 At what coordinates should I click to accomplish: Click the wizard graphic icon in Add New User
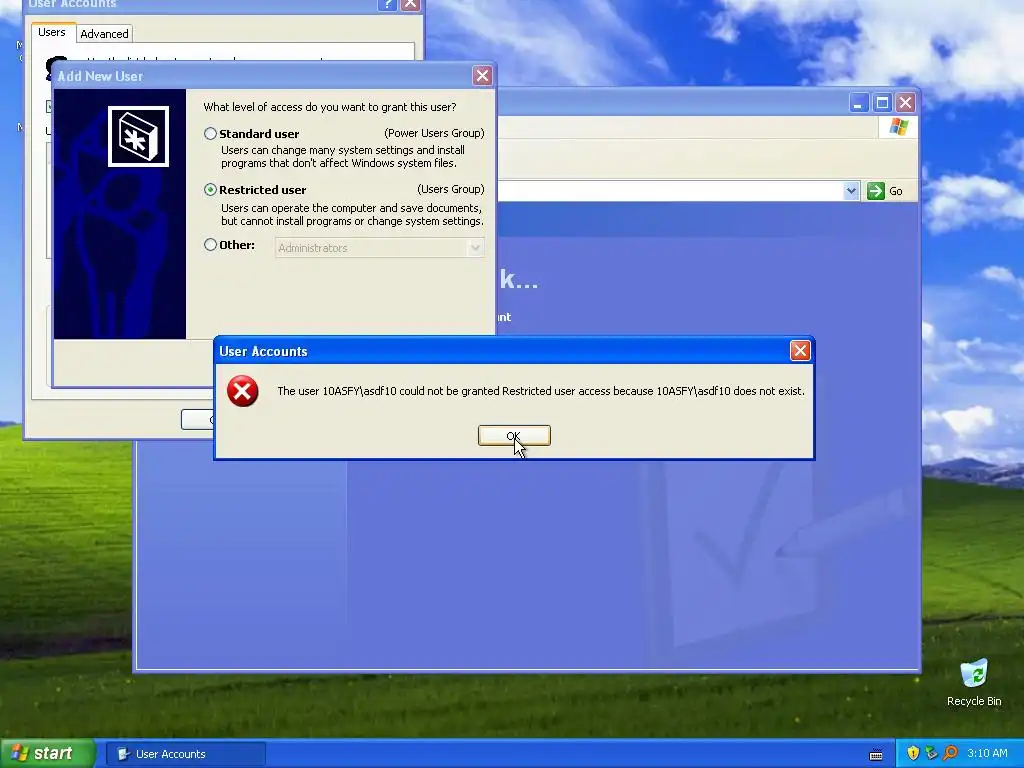138,136
